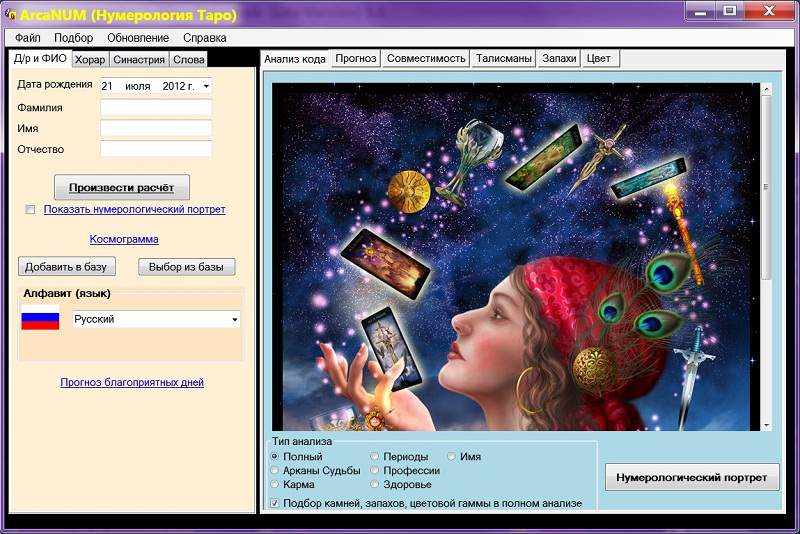Close the ArcaNUM window
800x534 pixels.
769,11
